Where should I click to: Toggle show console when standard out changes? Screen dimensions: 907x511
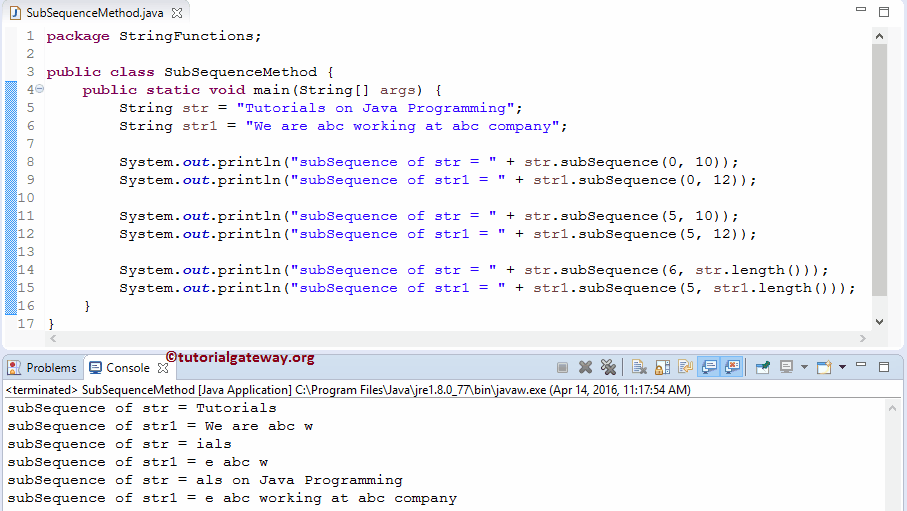709,367
